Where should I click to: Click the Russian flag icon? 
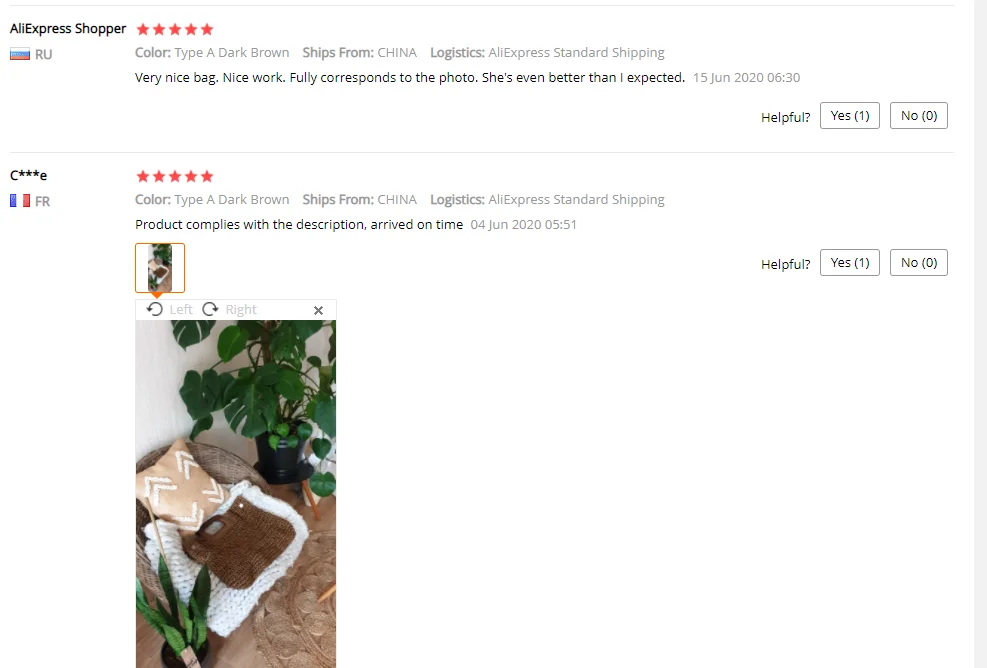pyautogui.click(x=20, y=54)
